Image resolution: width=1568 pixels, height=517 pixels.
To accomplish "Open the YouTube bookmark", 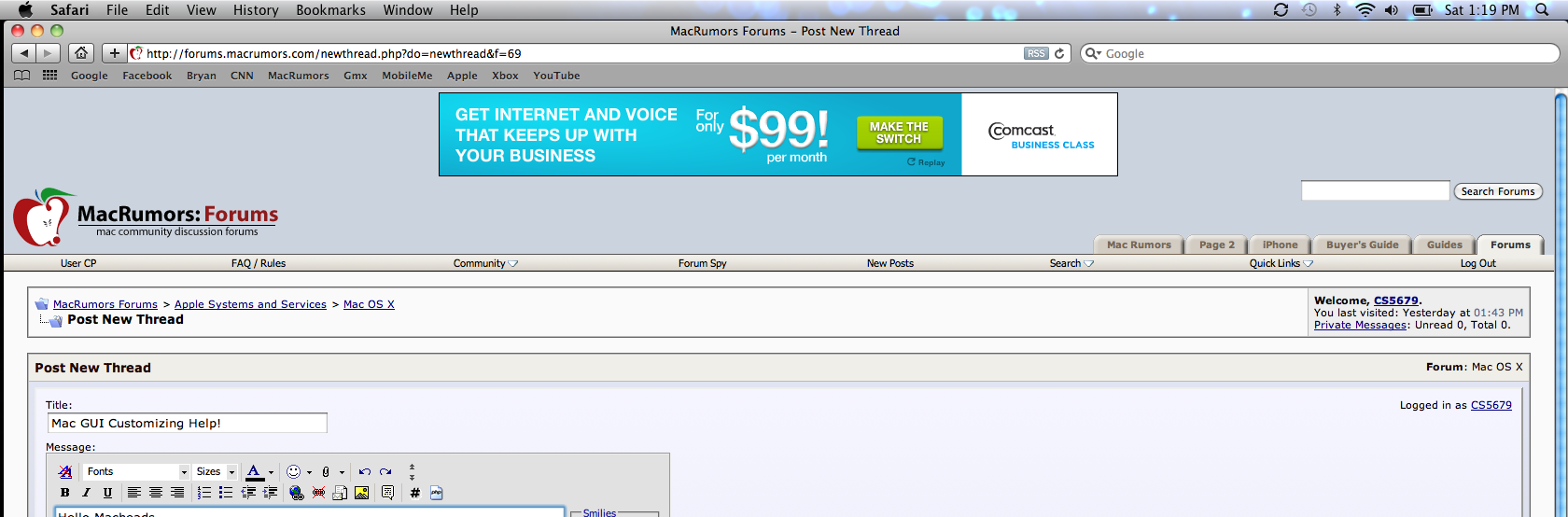I will tap(556, 76).
